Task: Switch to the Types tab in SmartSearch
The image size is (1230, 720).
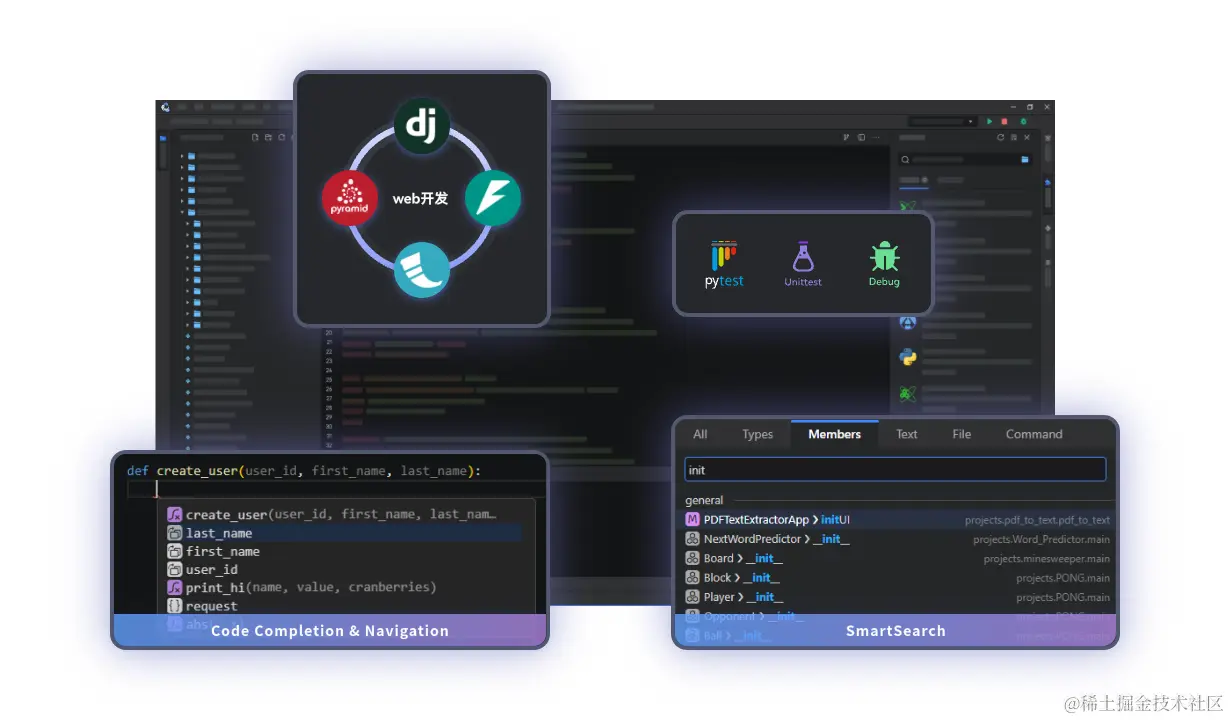Action: 758,434
